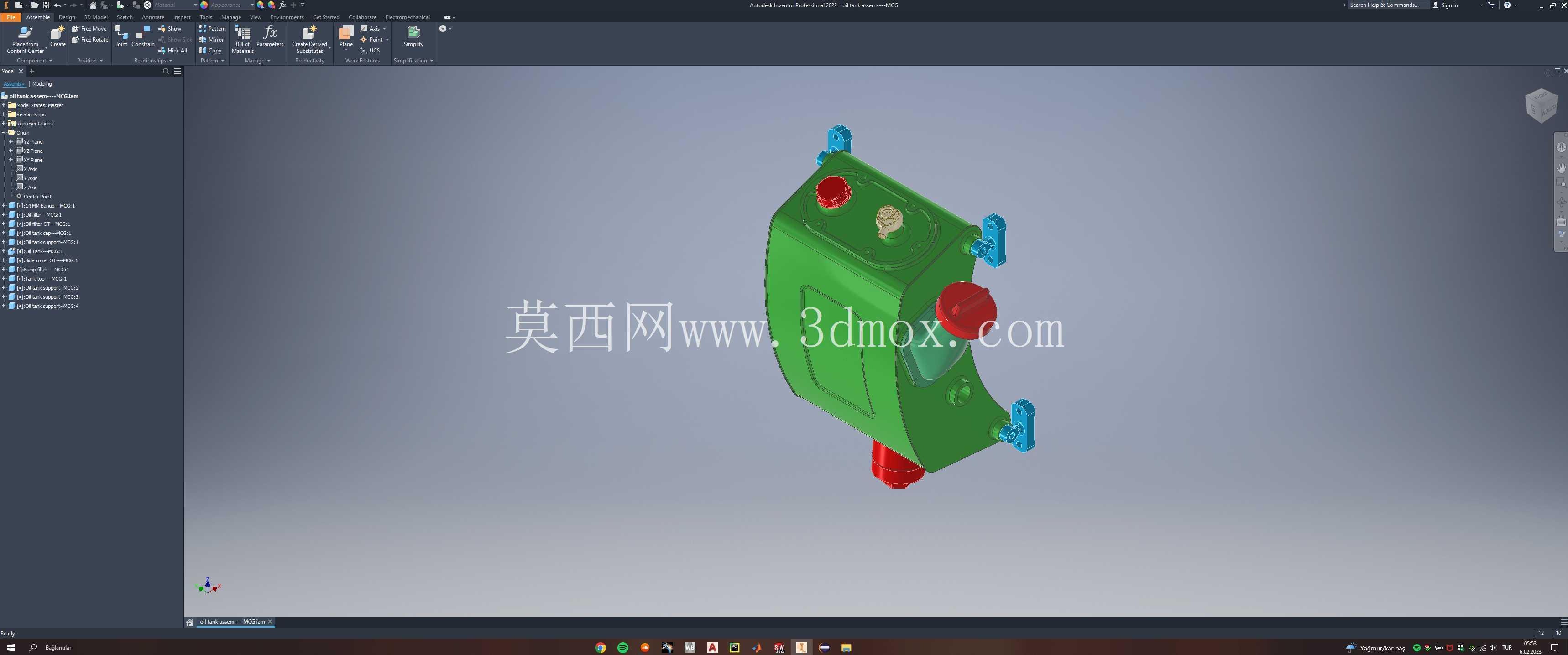
Task: Click the Show relationships icon
Action: [x=170, y=29]
